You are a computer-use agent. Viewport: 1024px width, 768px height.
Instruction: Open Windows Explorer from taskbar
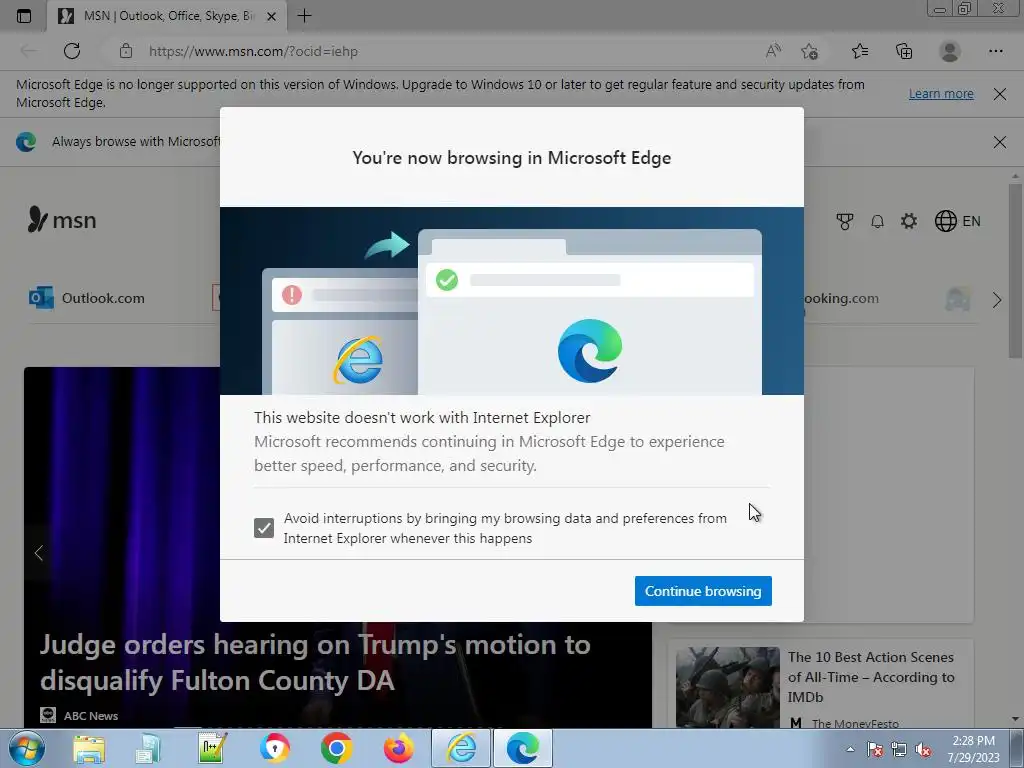point(89,748)
